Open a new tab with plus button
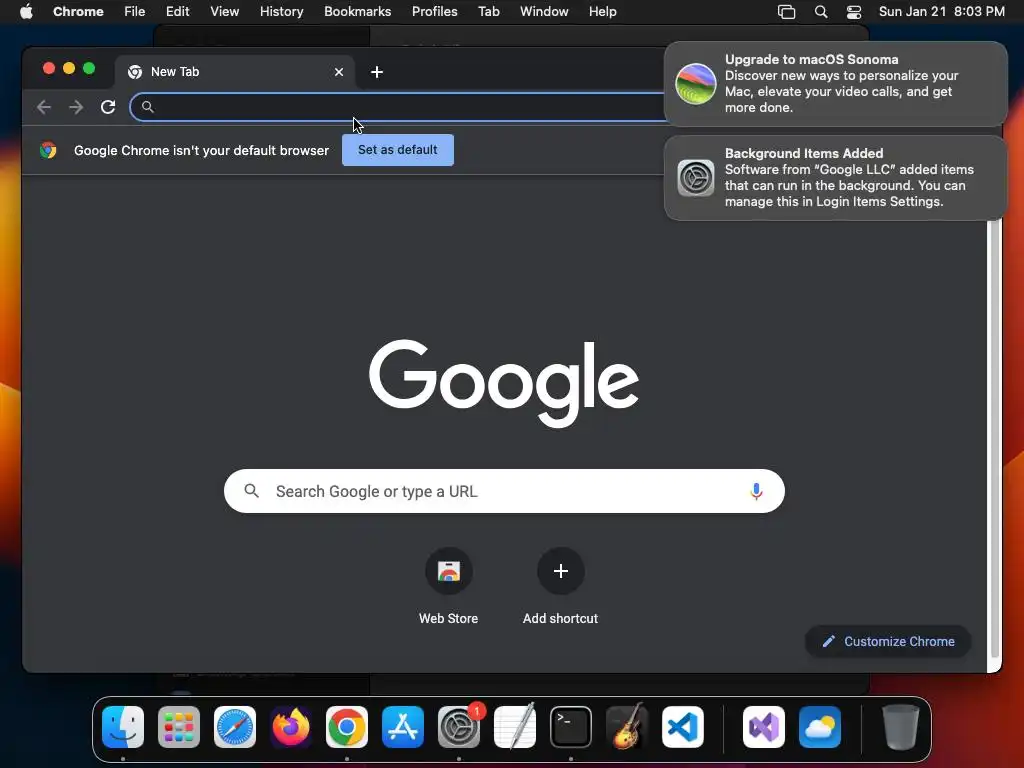The height and width of the screenshot is (768, 1024). pos(377,72)
